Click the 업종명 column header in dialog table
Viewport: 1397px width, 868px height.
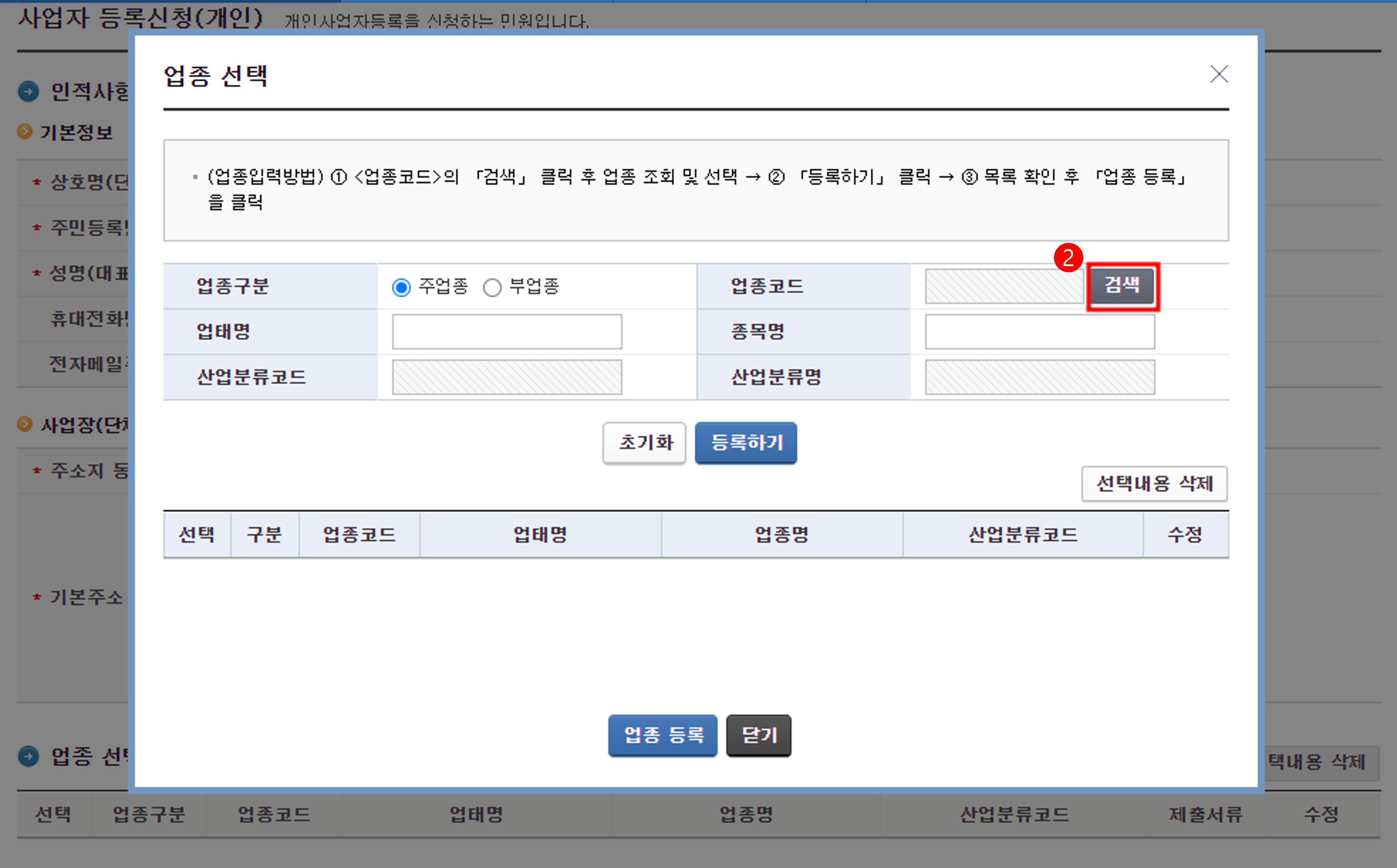click(x=782, y=535)
